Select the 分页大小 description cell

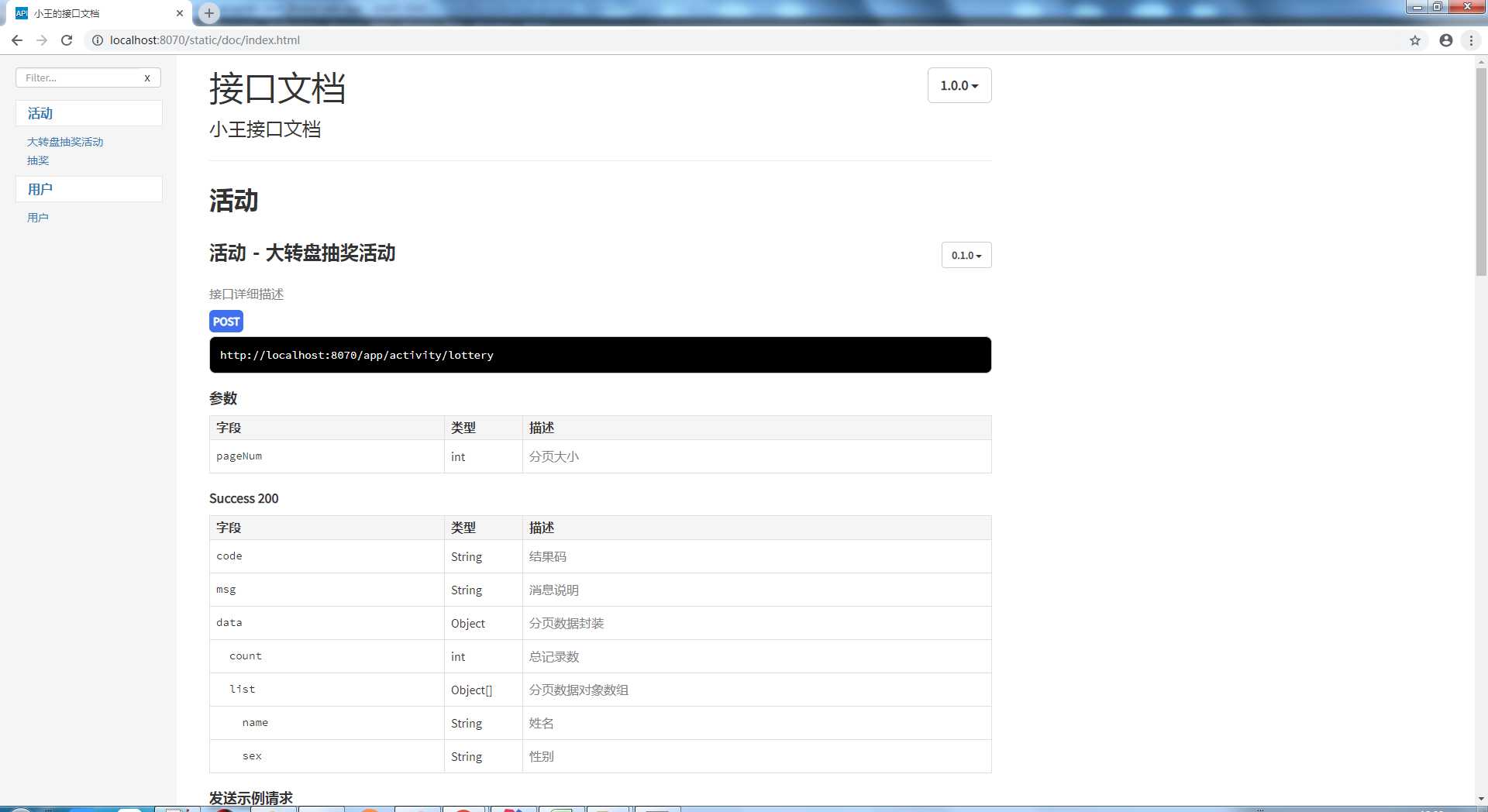(756, 456)
